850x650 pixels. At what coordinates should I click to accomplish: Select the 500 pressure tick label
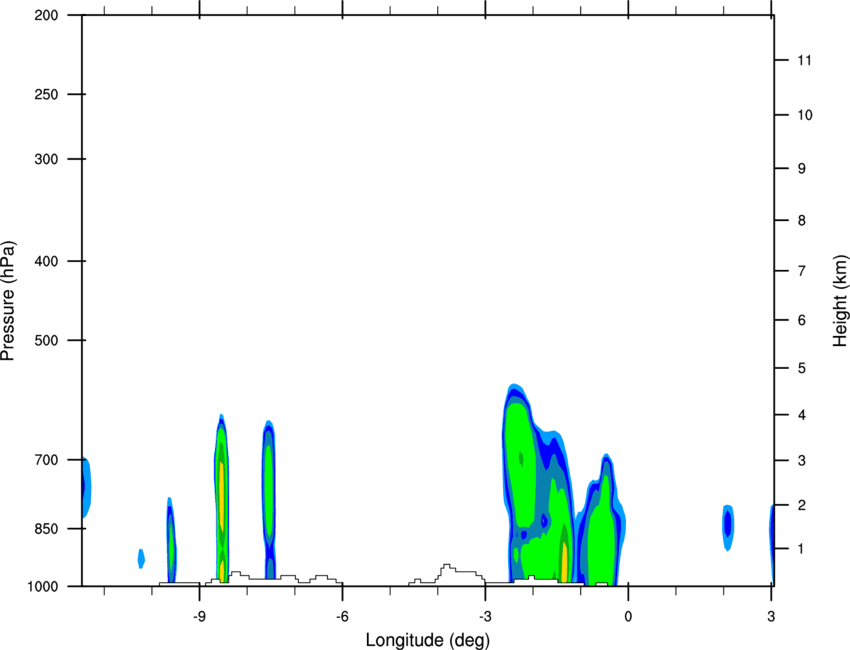46,340
